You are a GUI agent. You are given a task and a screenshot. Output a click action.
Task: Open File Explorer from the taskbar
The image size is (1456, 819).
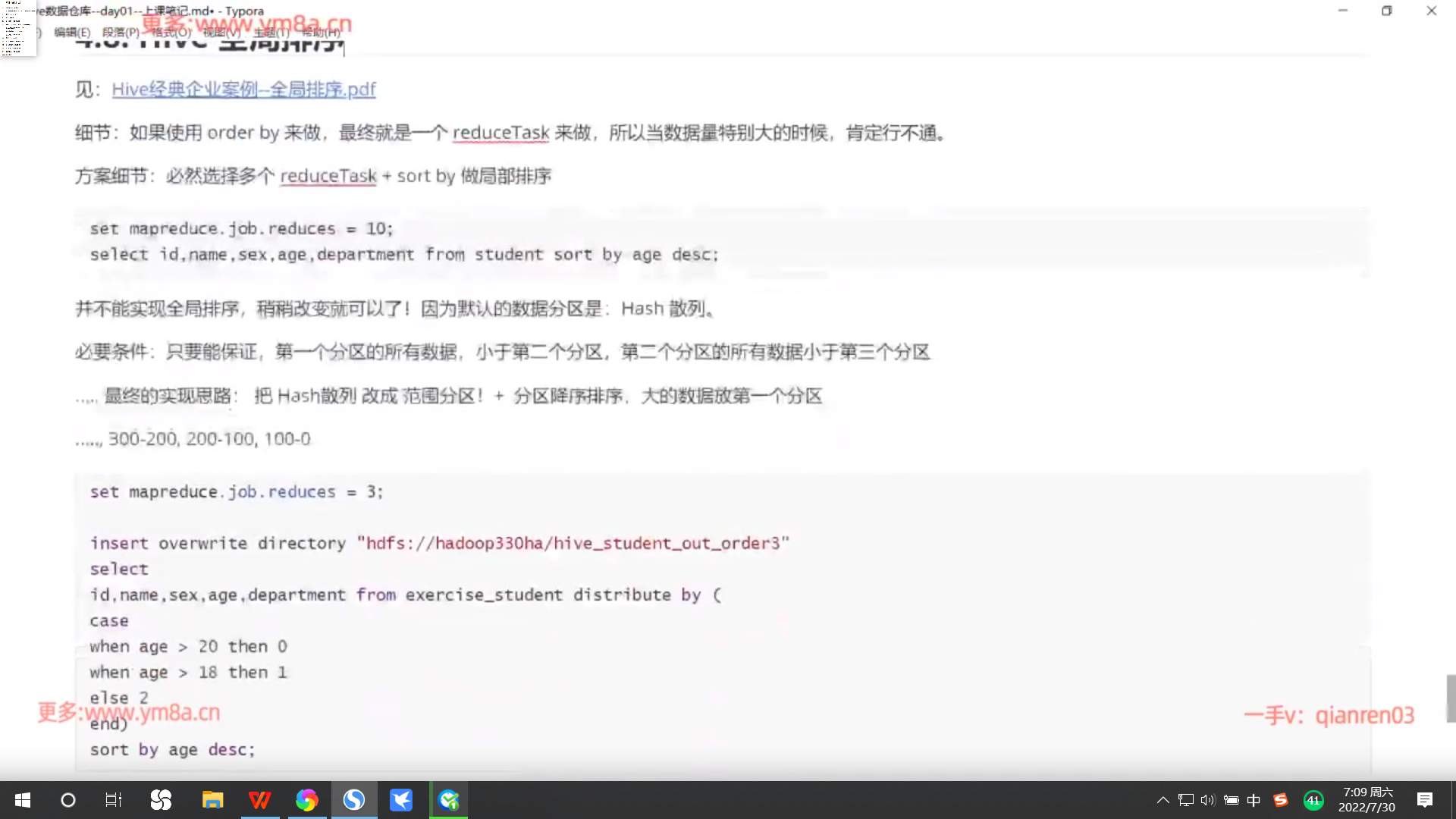coord(212,800)
